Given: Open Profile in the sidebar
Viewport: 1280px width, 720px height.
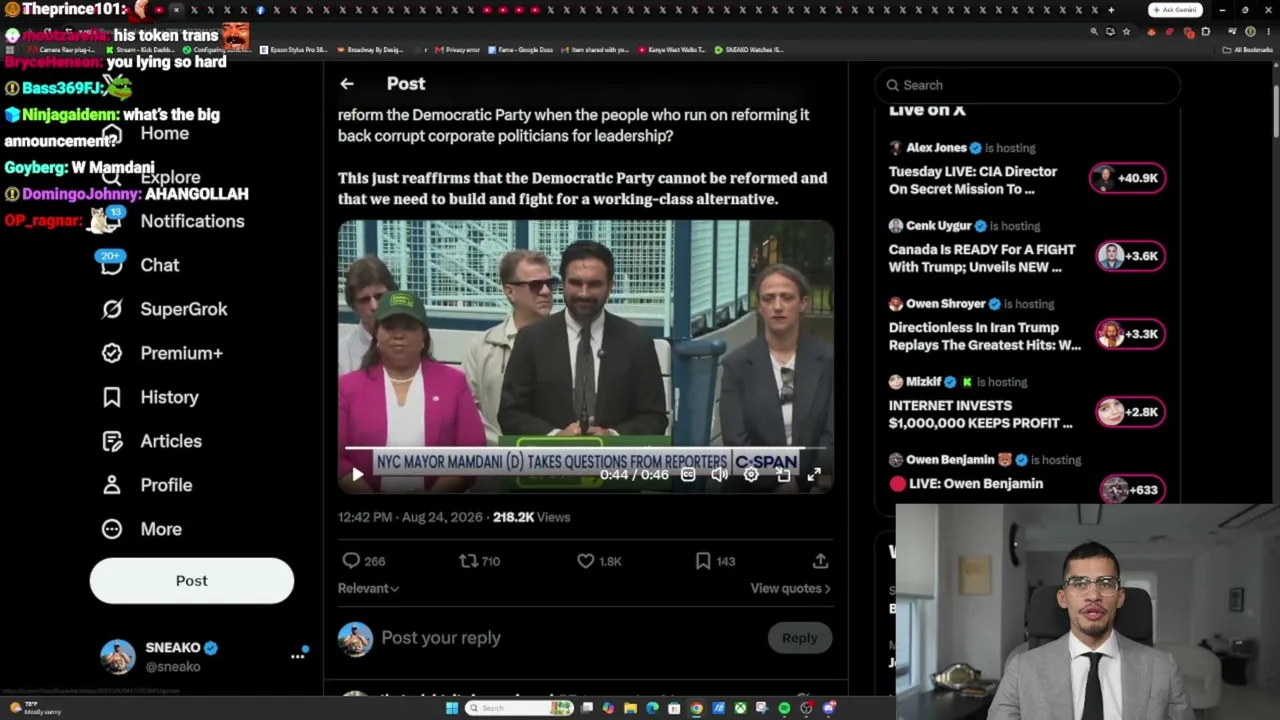Looking at the screenshot, I should (x=147, y=485).
